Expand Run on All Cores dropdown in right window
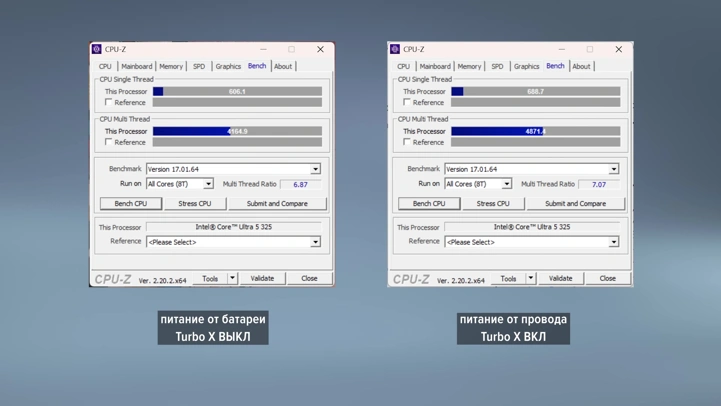The image size is (721, 406). 506,184
